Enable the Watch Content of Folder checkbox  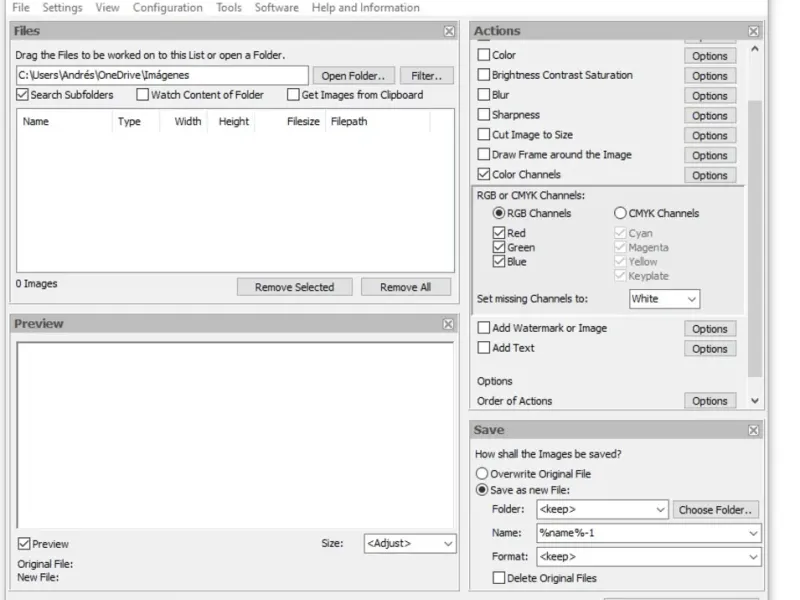tap(143, 95)
